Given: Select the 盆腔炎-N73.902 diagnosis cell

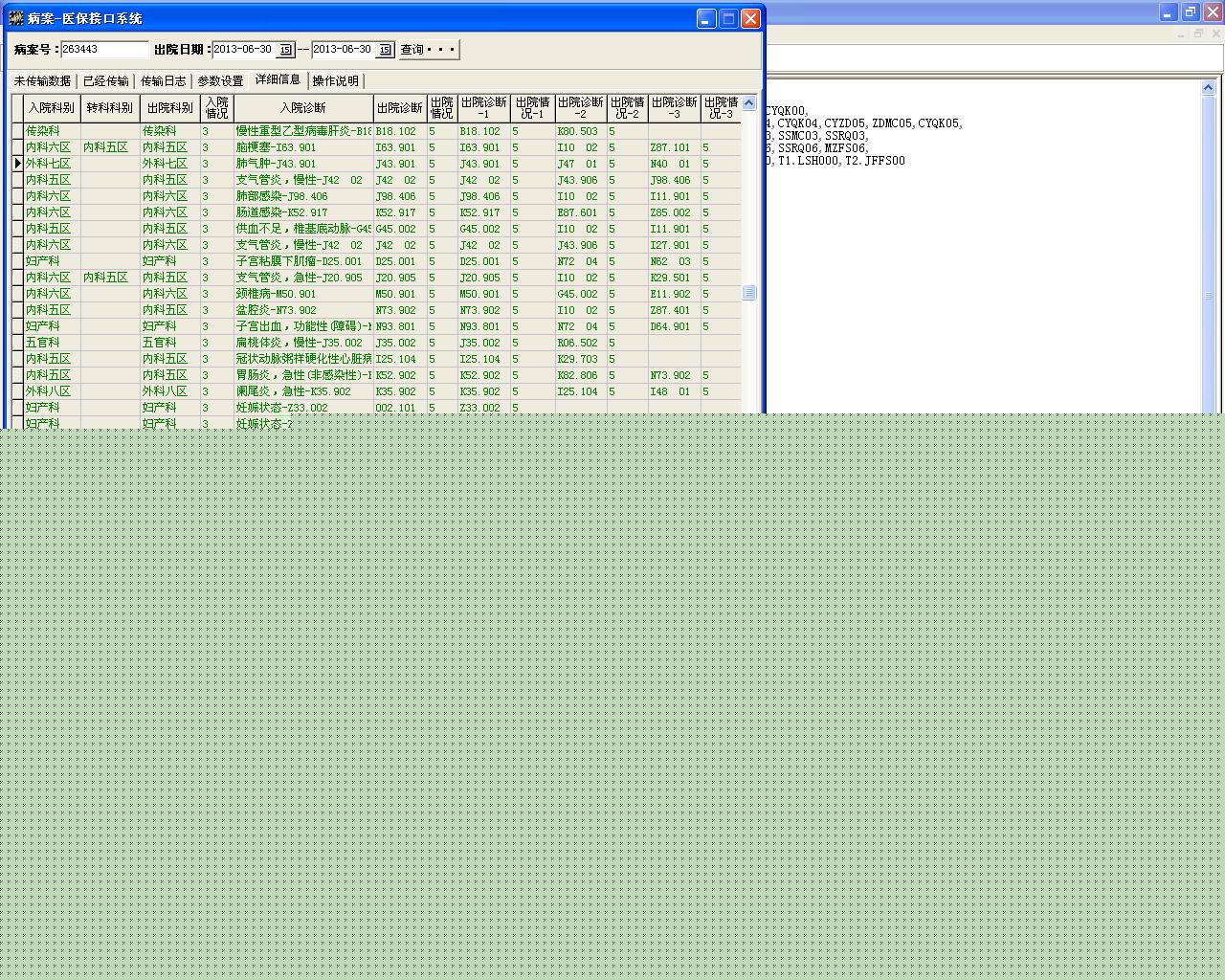Looking at the screenshot, I should pos(303,310).
